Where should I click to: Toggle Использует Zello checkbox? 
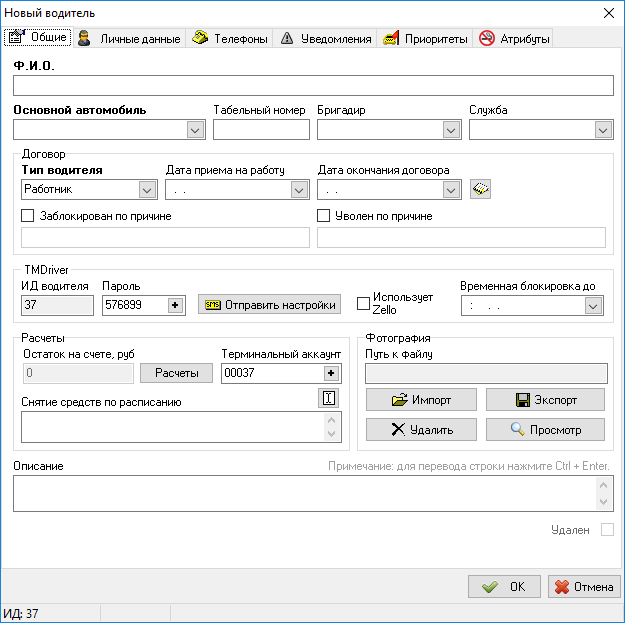tap(364, 304)
